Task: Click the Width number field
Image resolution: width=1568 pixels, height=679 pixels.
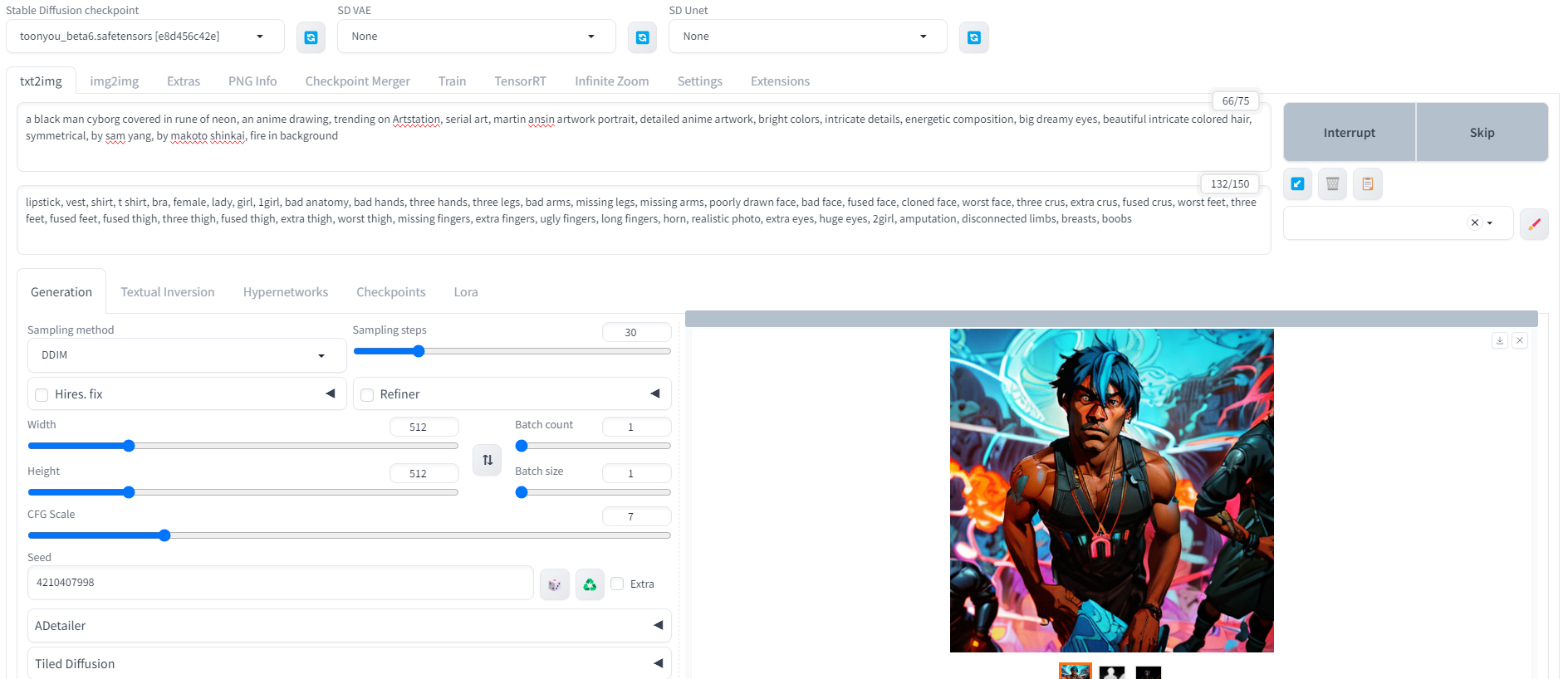Action: 424,427
